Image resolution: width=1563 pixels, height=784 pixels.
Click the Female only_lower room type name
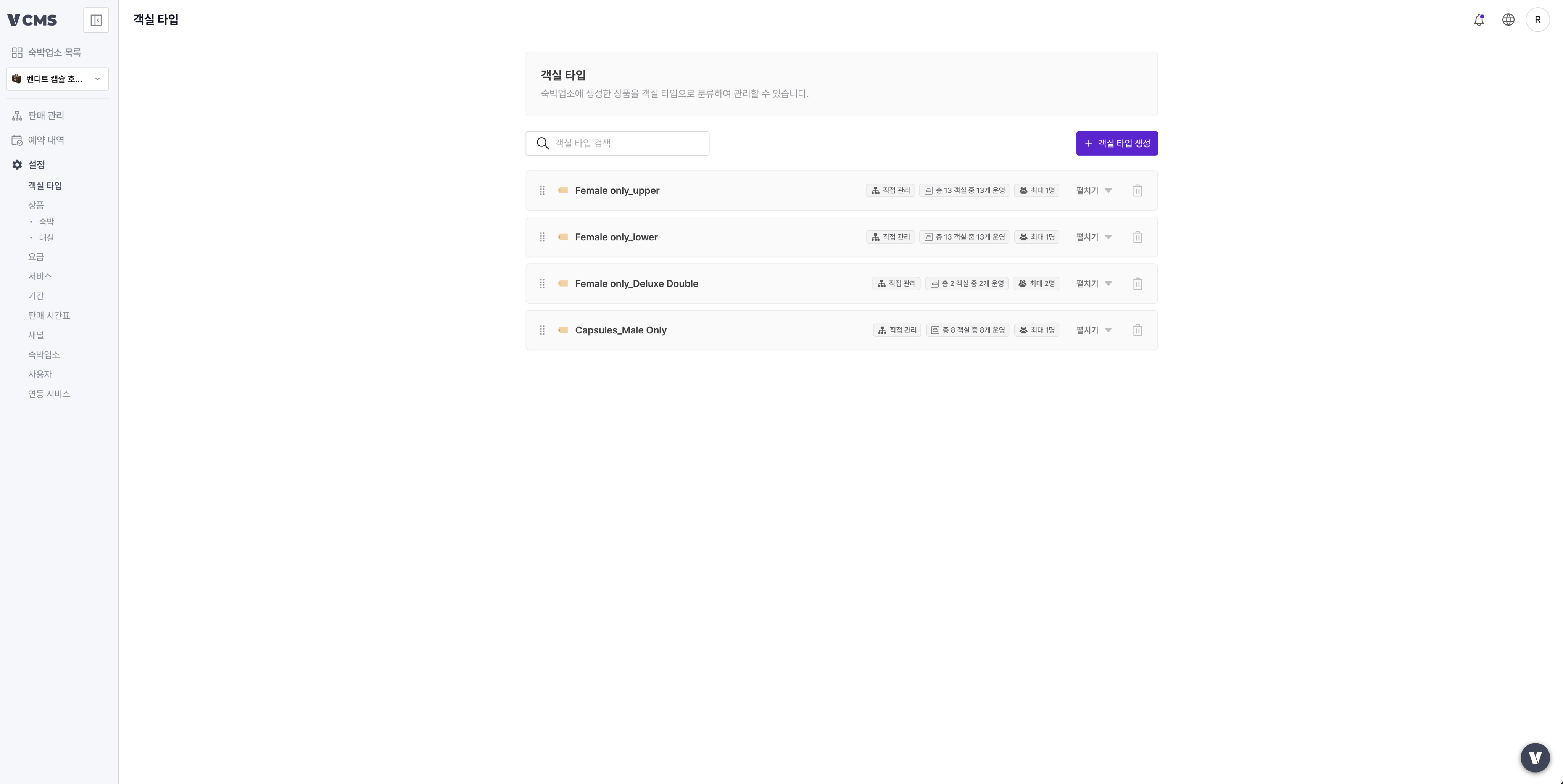[x=616, y=237]
